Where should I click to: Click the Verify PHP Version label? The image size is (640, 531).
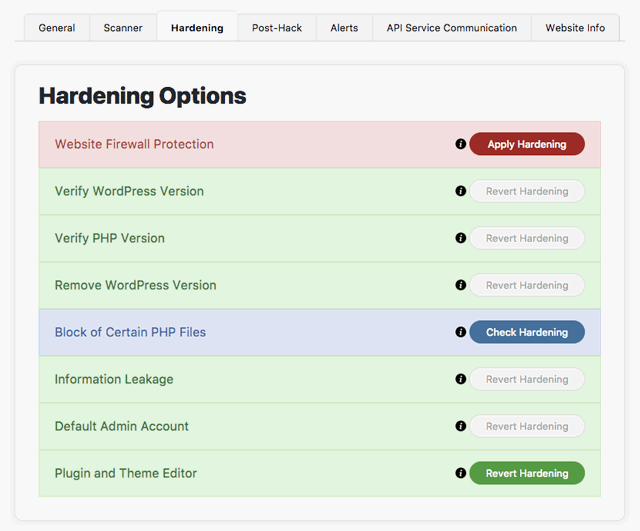(x=110, y=238)
